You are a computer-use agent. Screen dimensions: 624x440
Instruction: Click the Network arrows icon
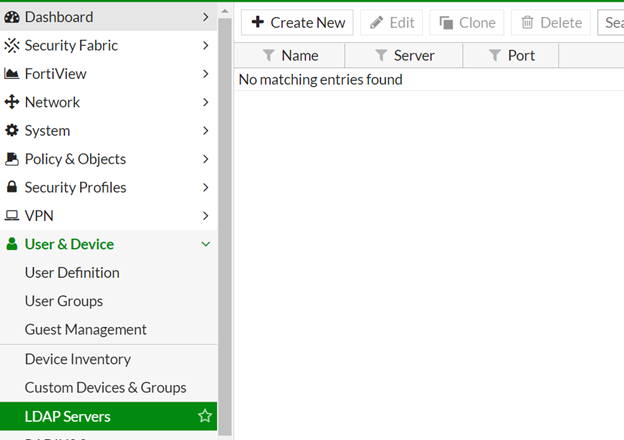click(x=12, y=102)
